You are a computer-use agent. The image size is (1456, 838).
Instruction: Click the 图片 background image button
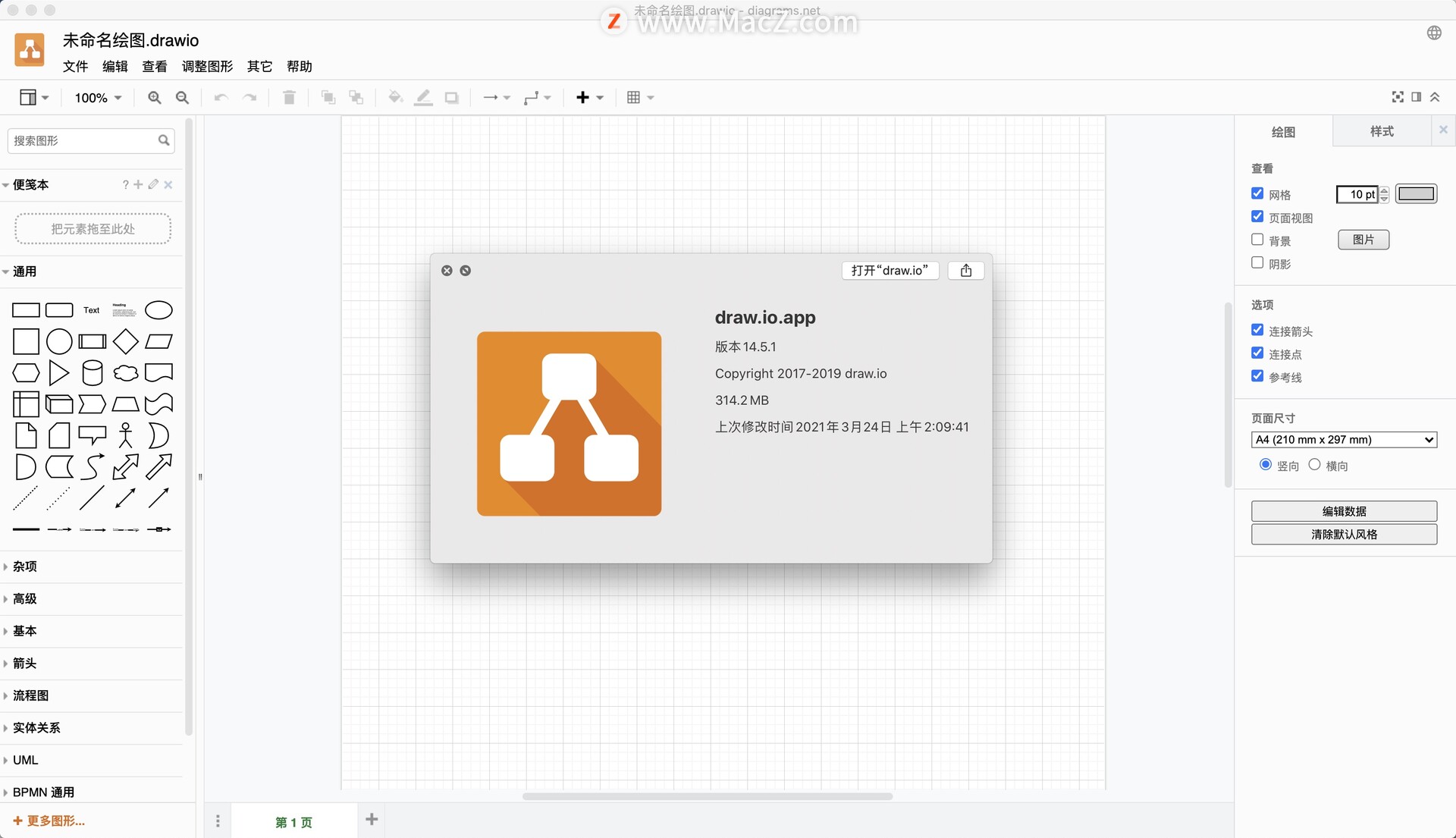click(x=1363, y=240)
